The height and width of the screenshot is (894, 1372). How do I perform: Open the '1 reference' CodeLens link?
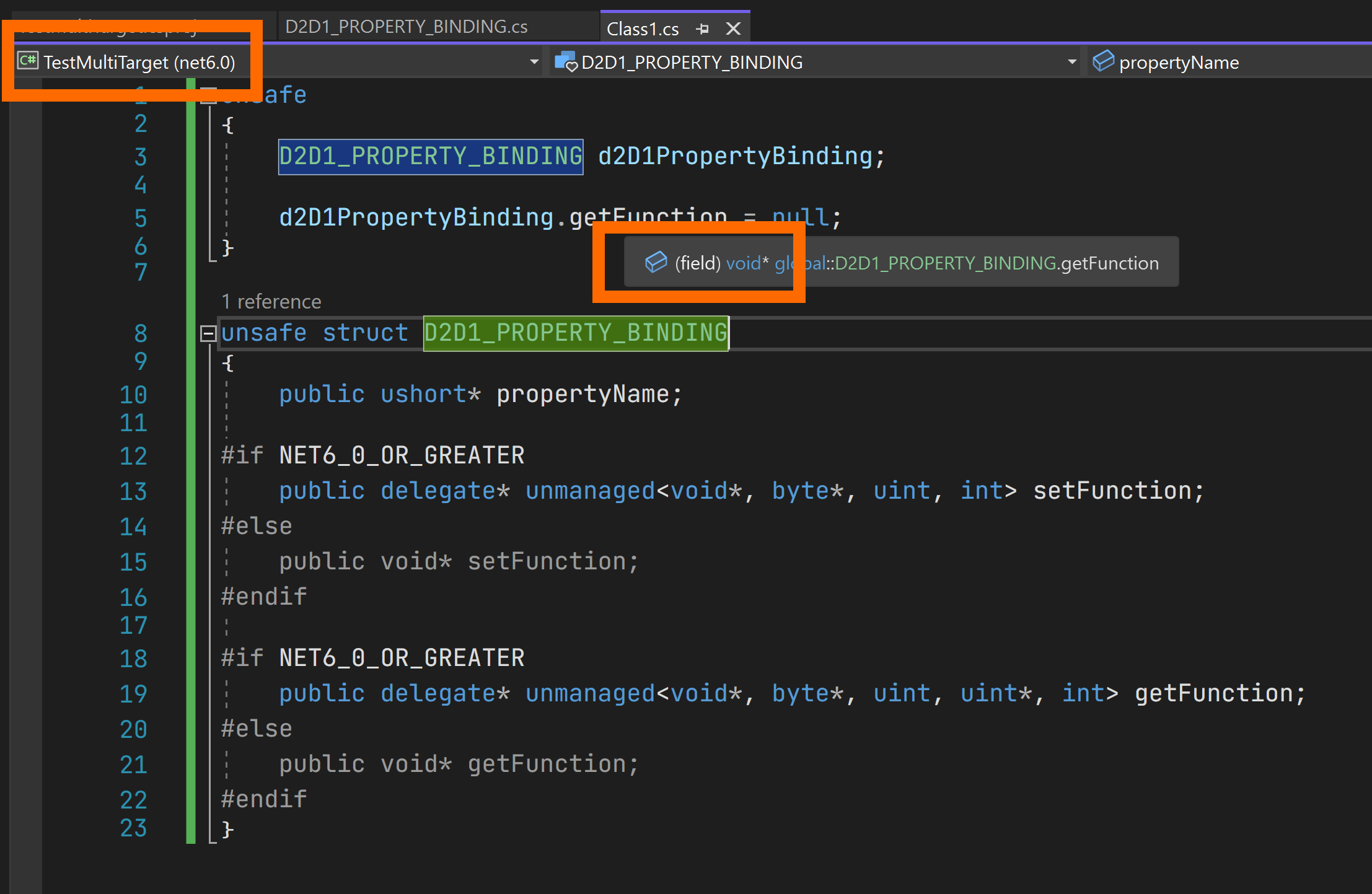271,302
